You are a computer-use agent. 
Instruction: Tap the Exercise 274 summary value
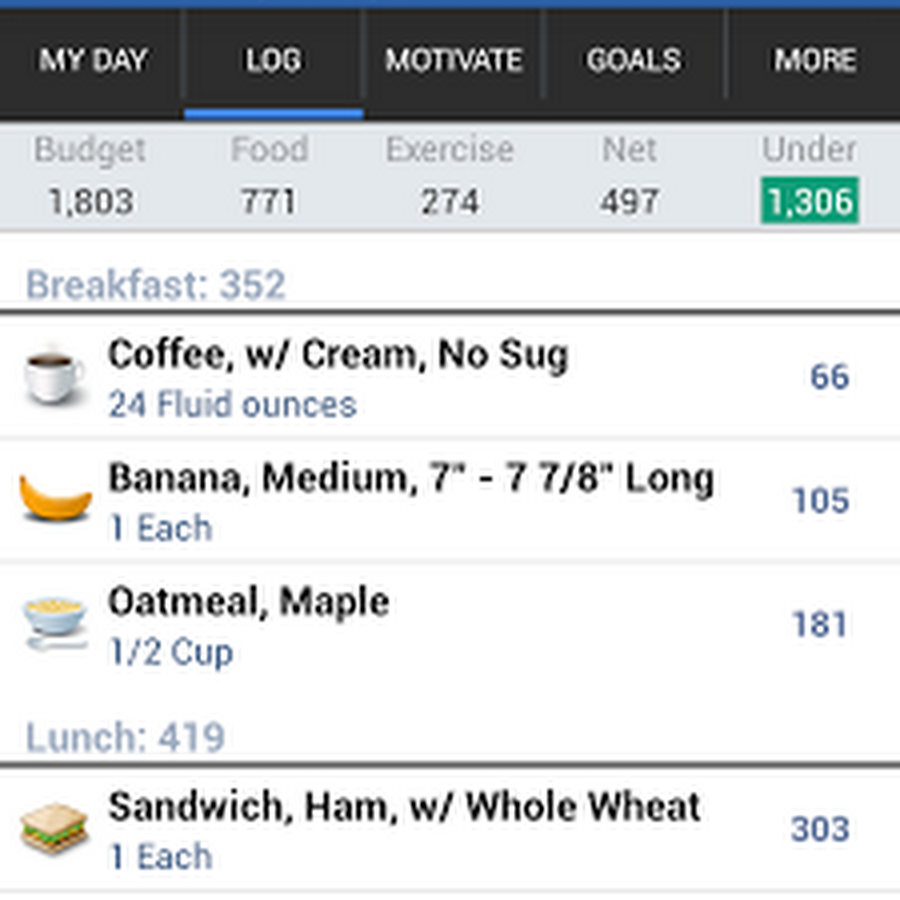pos(449,202)
